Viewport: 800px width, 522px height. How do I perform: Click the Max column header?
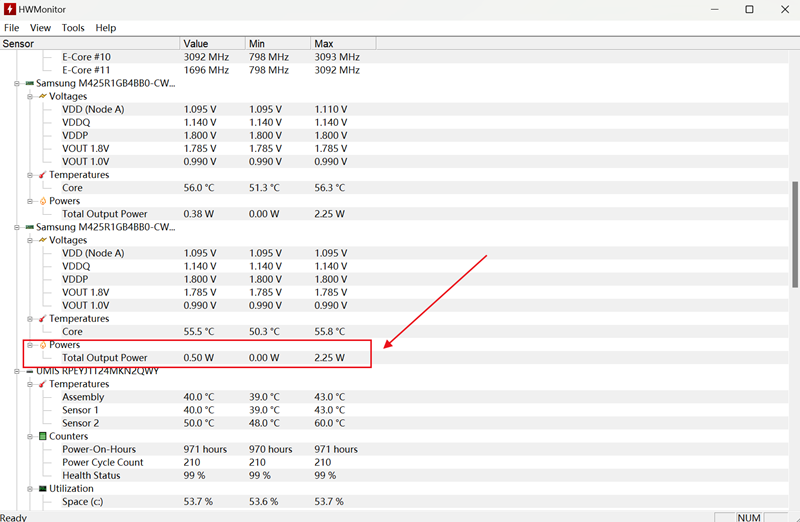point(324,44)
